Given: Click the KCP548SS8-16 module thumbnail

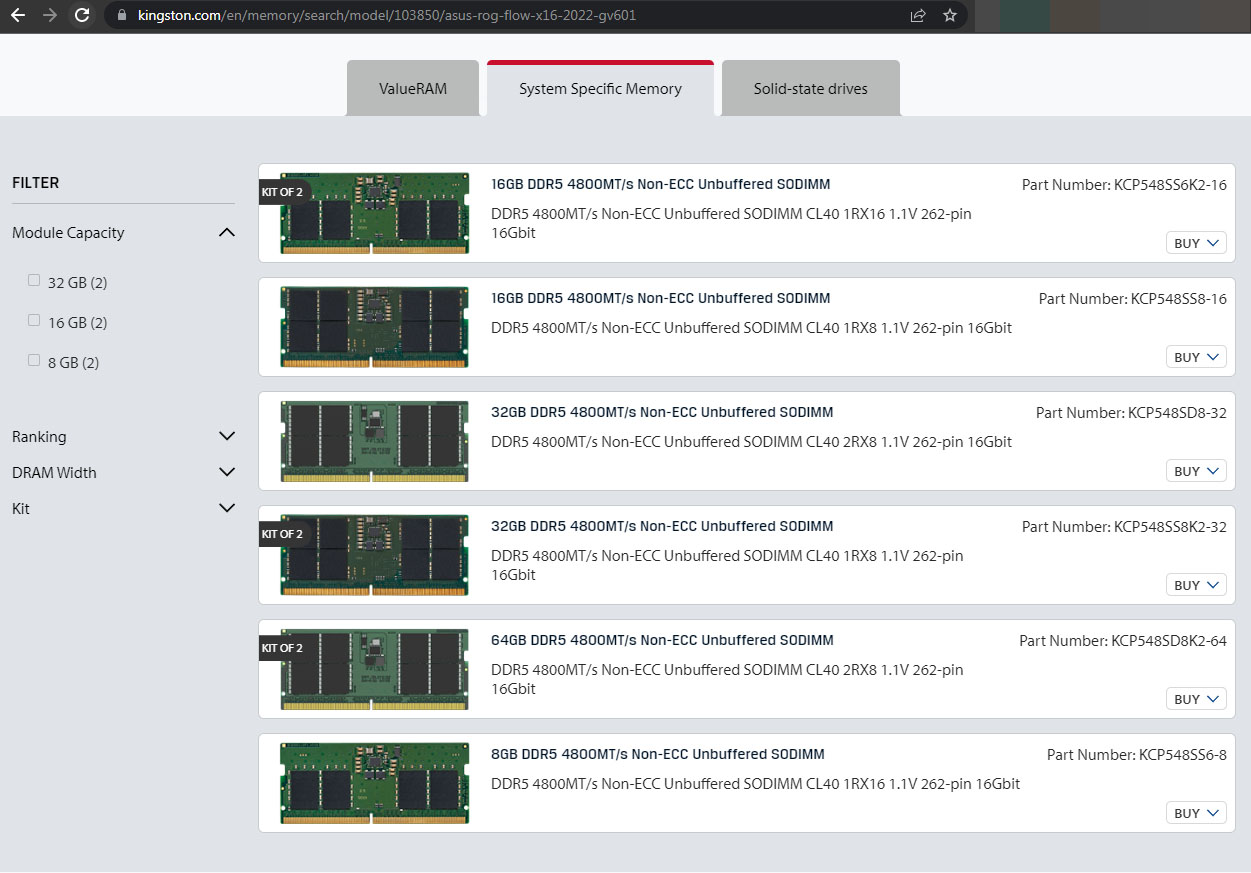Looking at the screenshot, I should coord(374,327).
